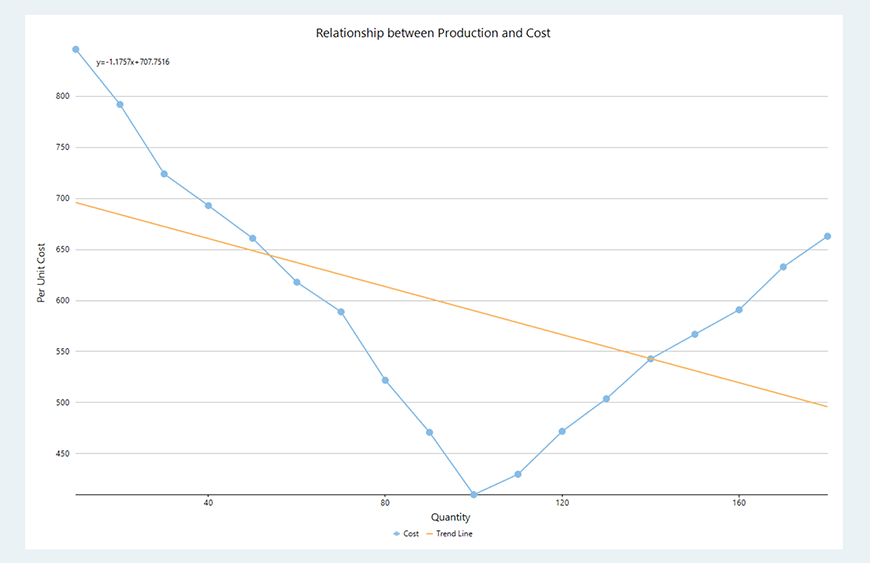Click the Cost data point at quantity 160
The height and width of the screenshot is (563, 870).
point(739,310)
